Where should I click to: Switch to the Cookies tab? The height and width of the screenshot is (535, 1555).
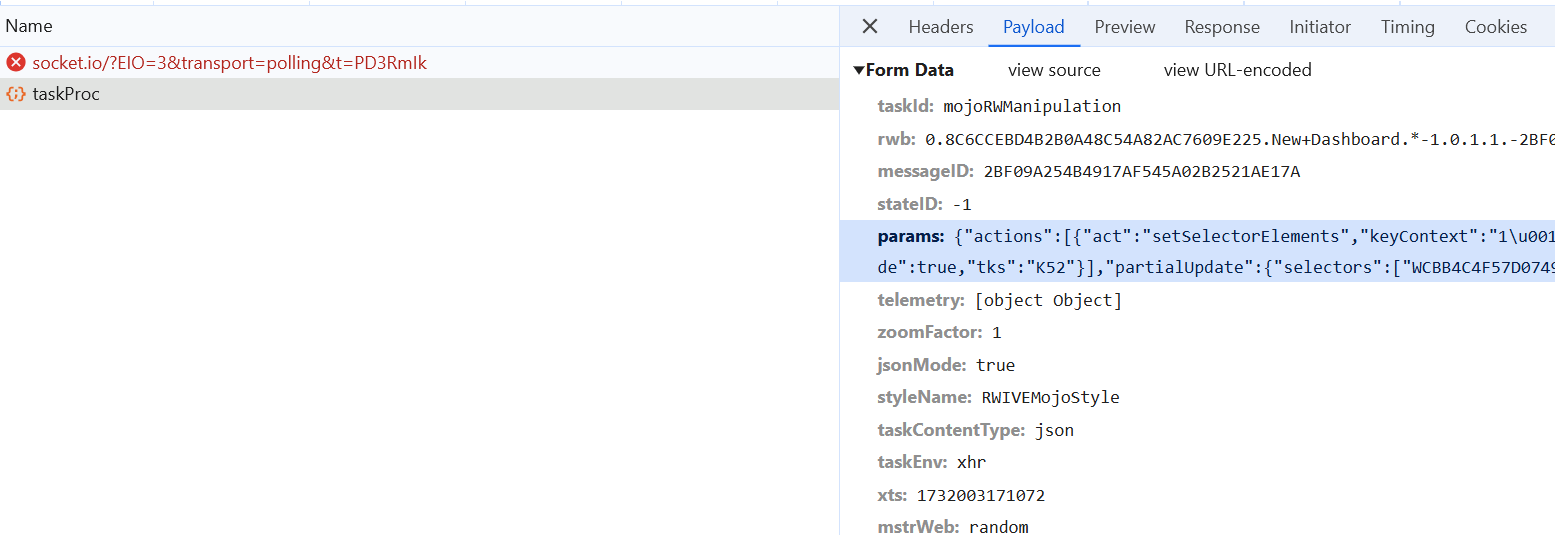pos(1496,27)
